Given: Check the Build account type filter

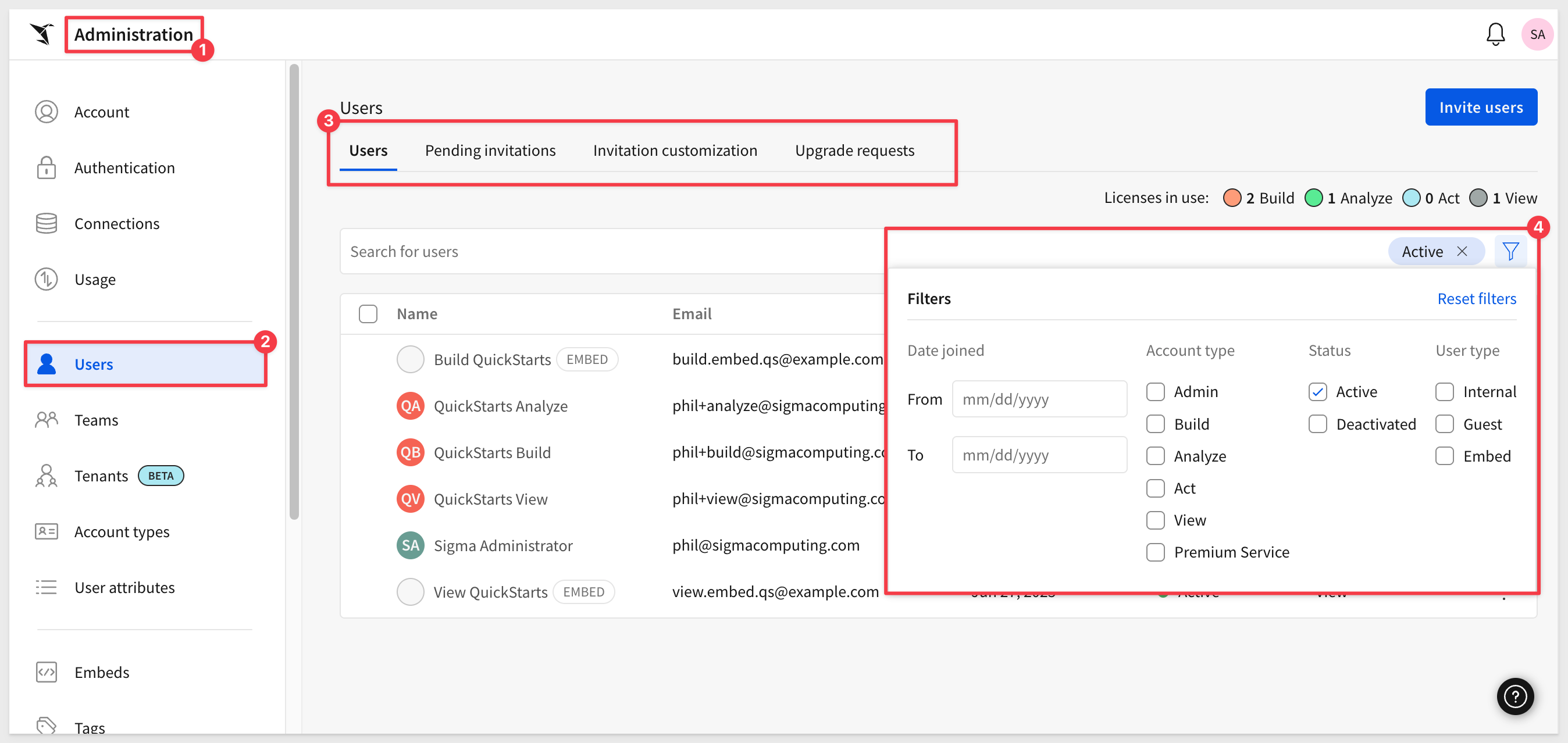Looking at the screenshot, I should pyautogui.click(x=1155, y=423).
